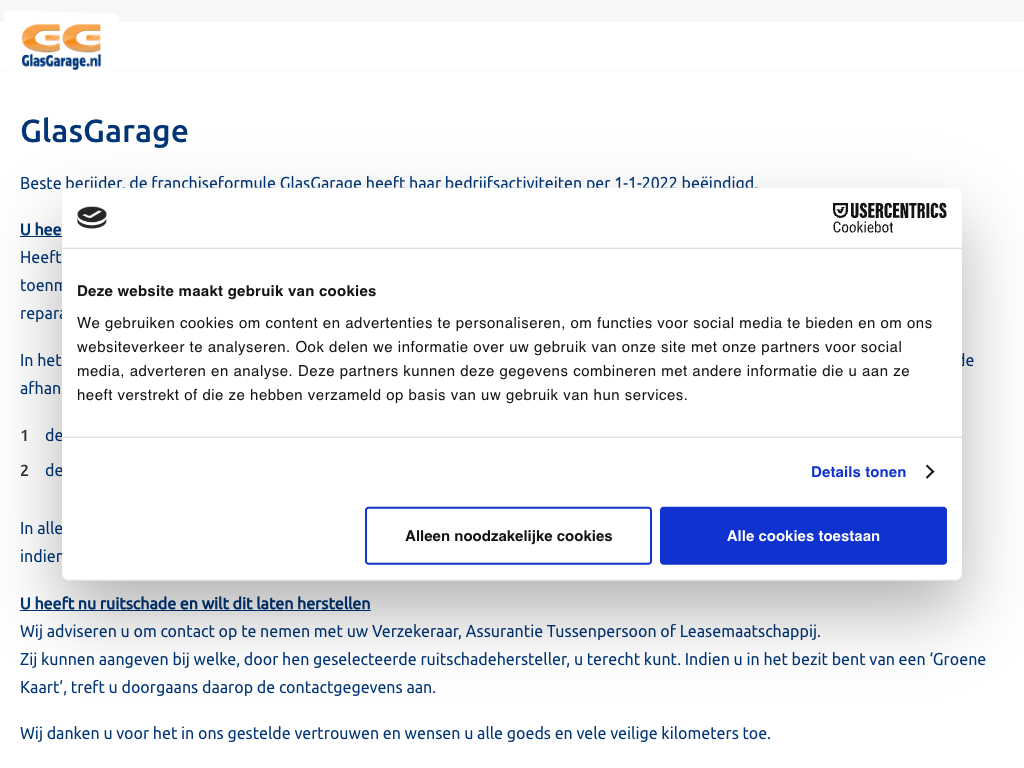1024x768 pixels.
Task: Click the GlasGarage page heading
Action: point(104,131)
